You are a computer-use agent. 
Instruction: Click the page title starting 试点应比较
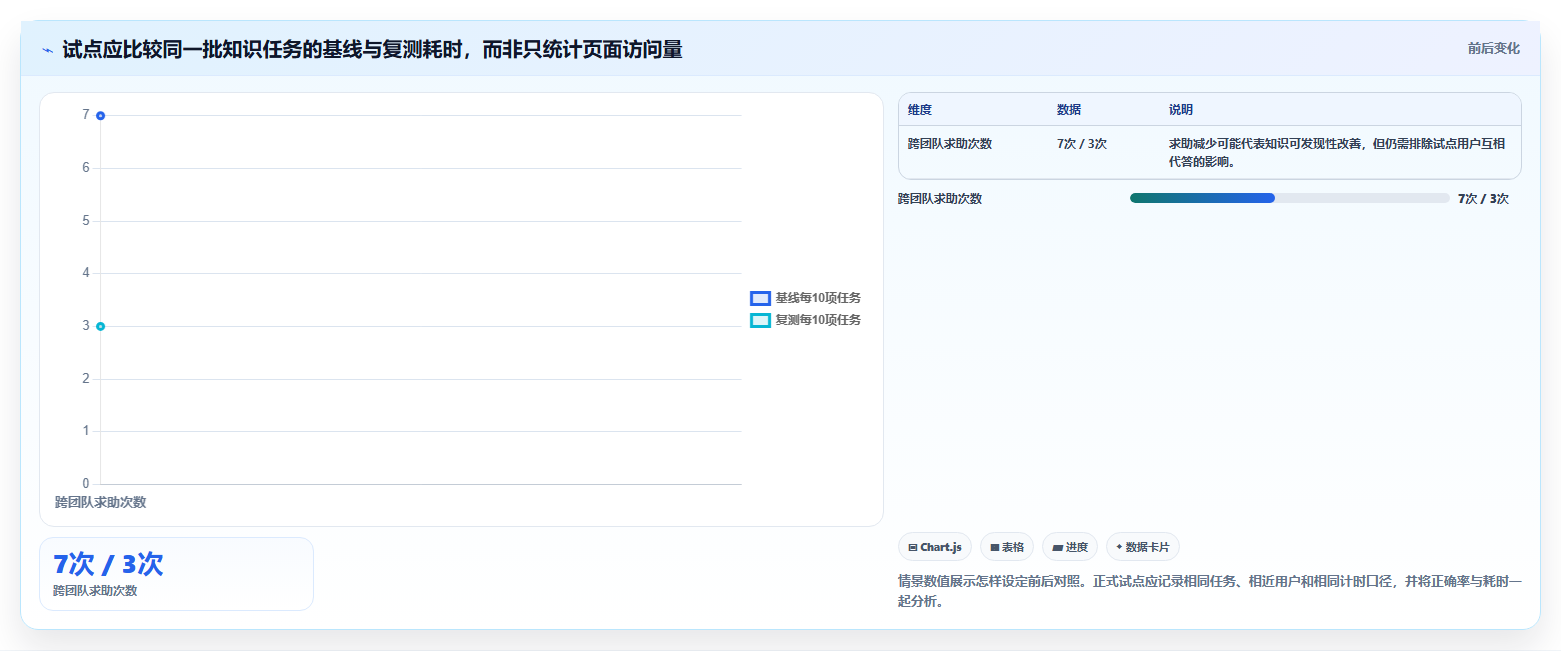[372, 49]
